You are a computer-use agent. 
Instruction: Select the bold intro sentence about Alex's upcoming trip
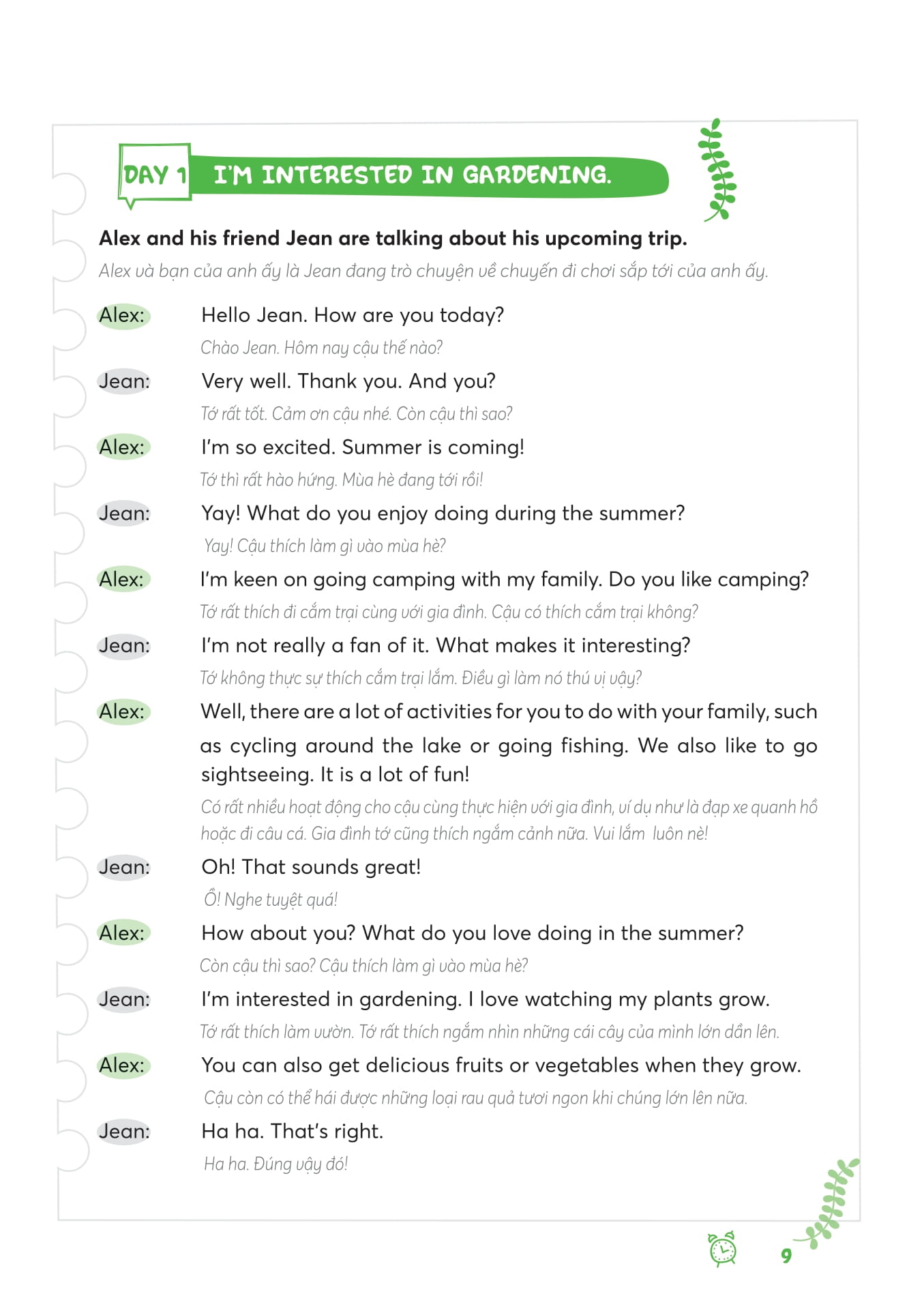(393, 238)
